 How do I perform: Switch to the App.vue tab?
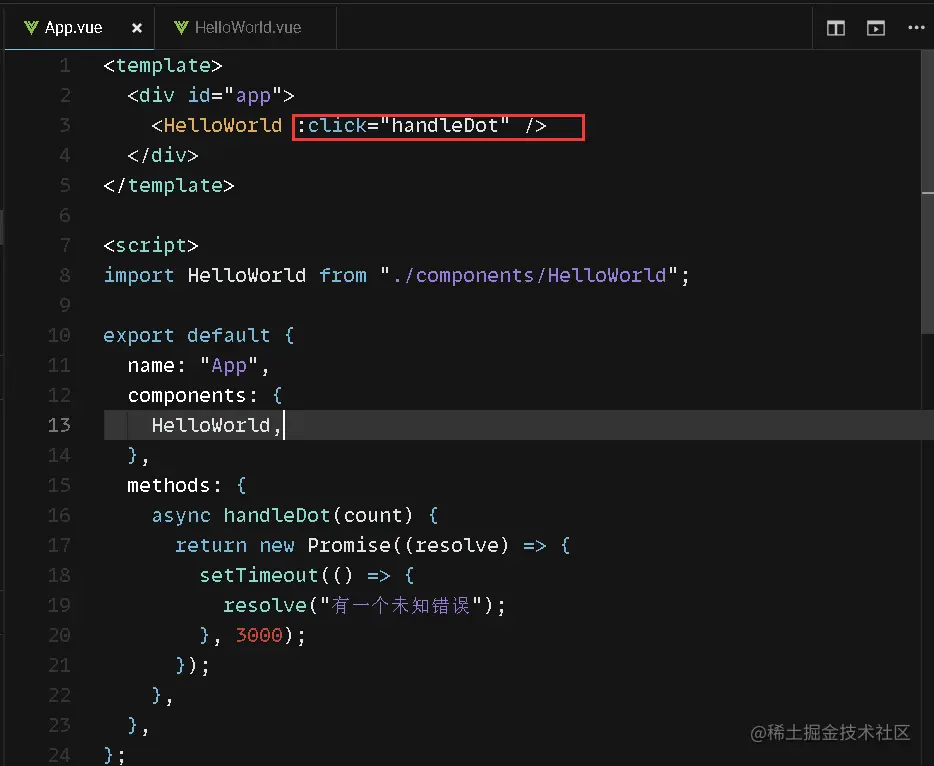point(73,27)
